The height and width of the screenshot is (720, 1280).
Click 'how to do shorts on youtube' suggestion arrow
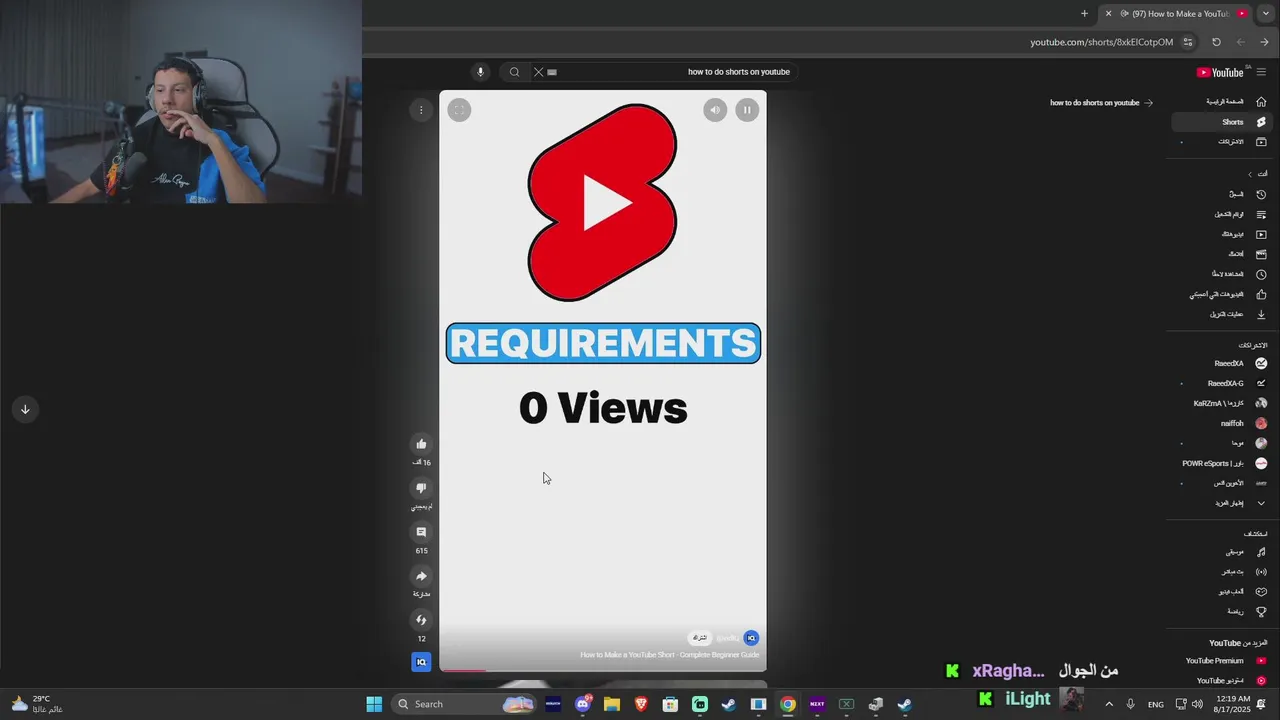pyautogui.click(x=1148, y=102)
